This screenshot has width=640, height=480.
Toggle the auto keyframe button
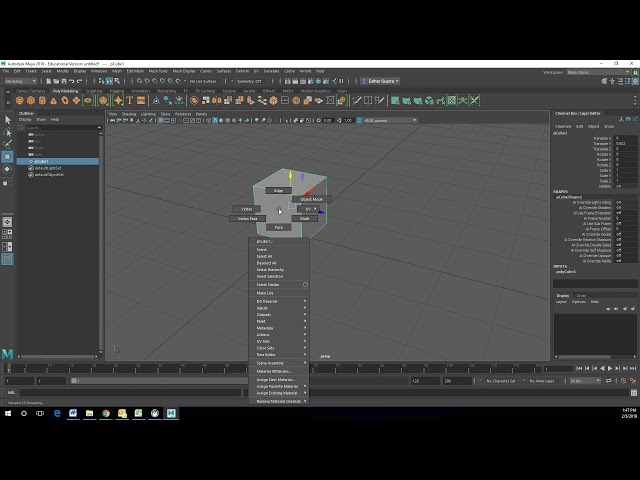[x=623, y=381]
